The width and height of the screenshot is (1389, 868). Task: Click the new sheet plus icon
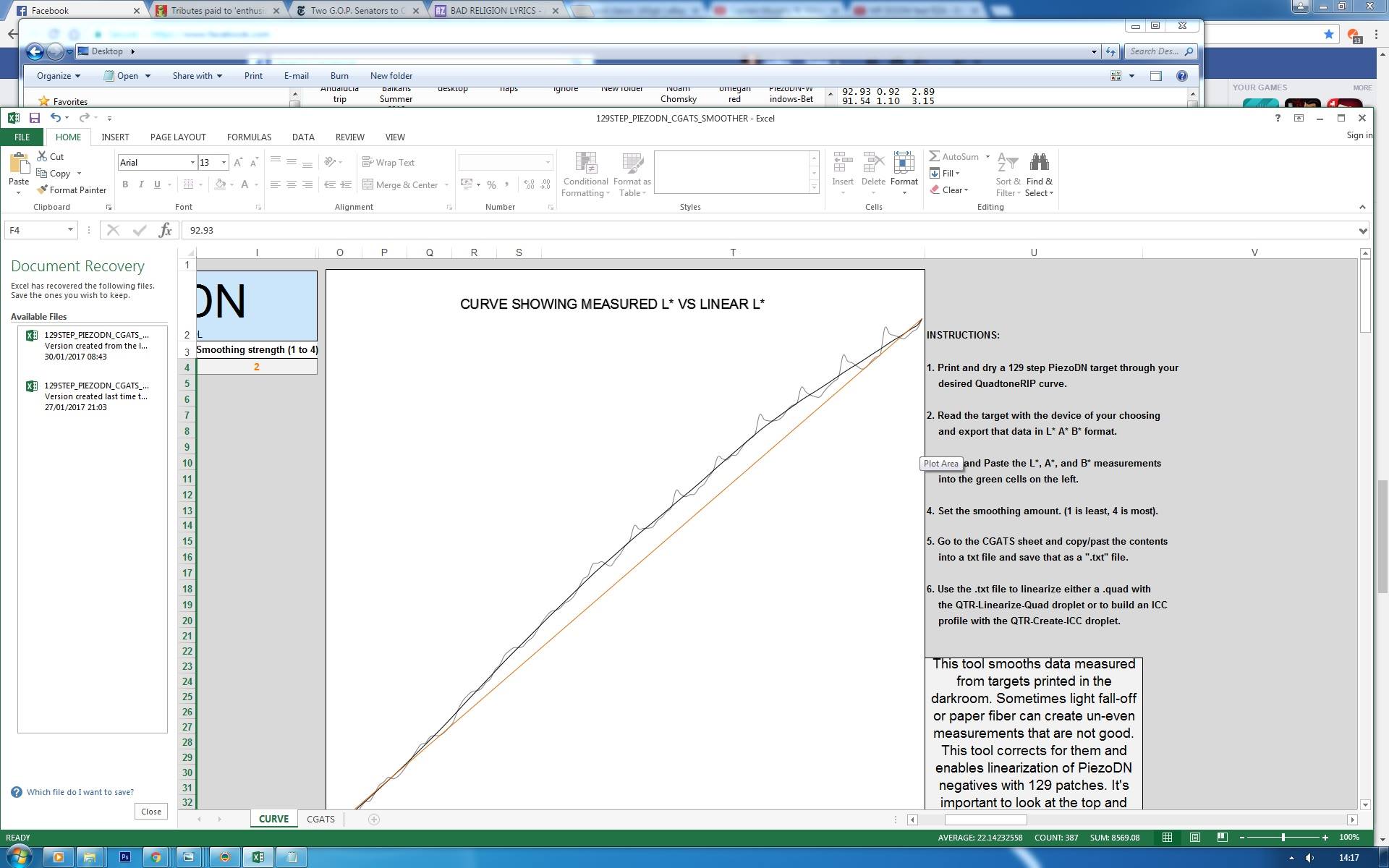[x=374, y=819]
